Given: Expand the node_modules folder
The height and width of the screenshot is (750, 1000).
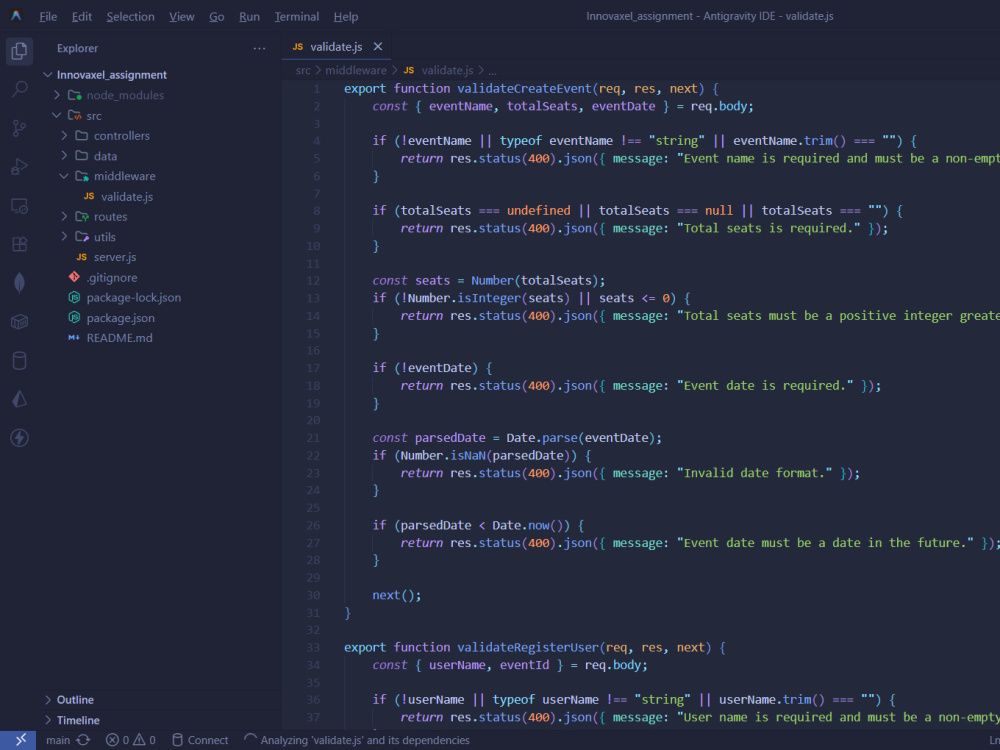Looking at the screenshot, I should coord(57,95).
